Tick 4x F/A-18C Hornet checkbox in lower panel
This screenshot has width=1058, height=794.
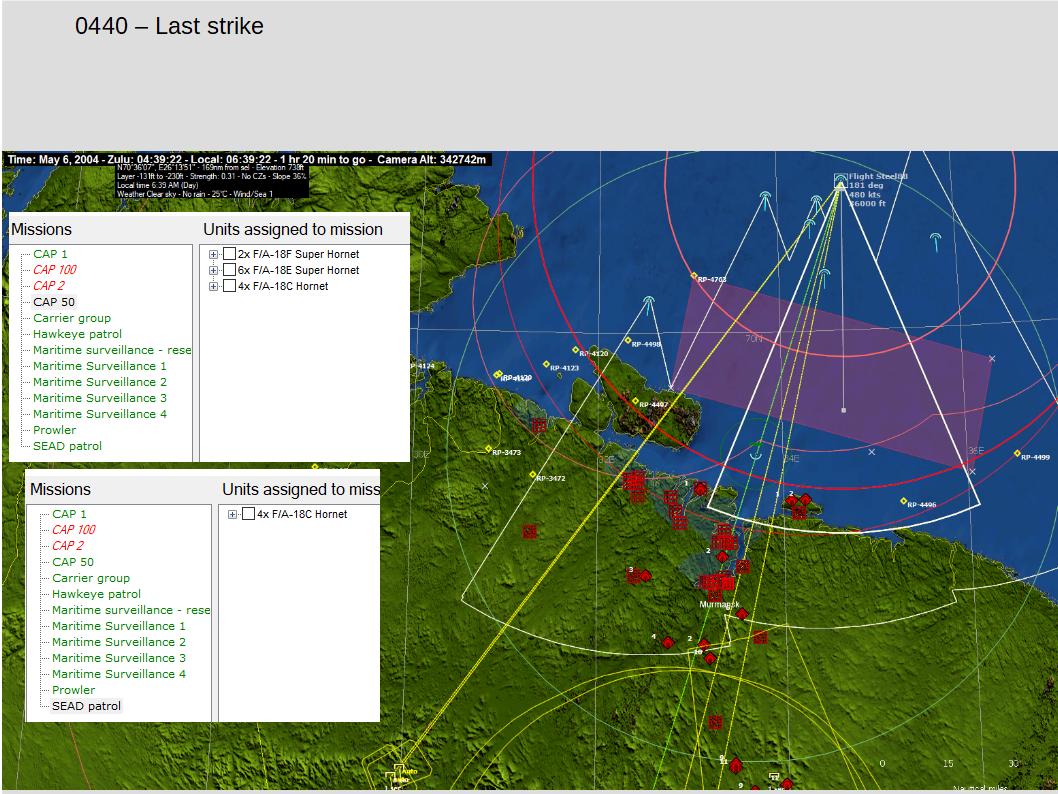[248, 514]
